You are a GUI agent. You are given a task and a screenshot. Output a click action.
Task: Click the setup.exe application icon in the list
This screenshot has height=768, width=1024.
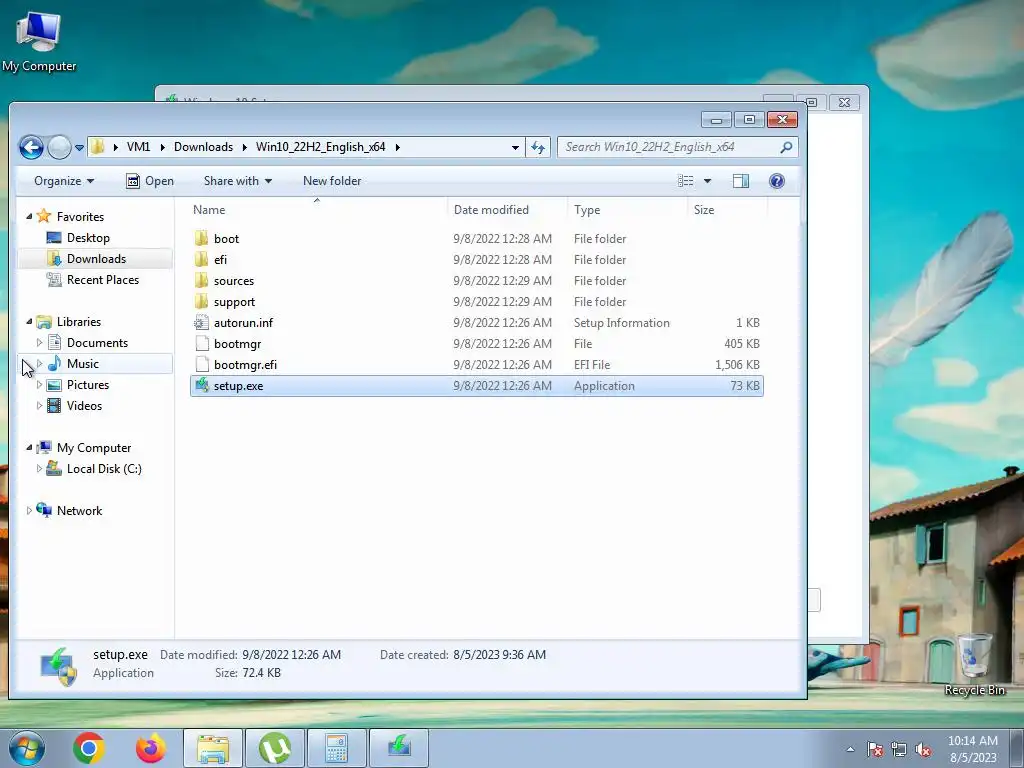click(x=202, y=385)
